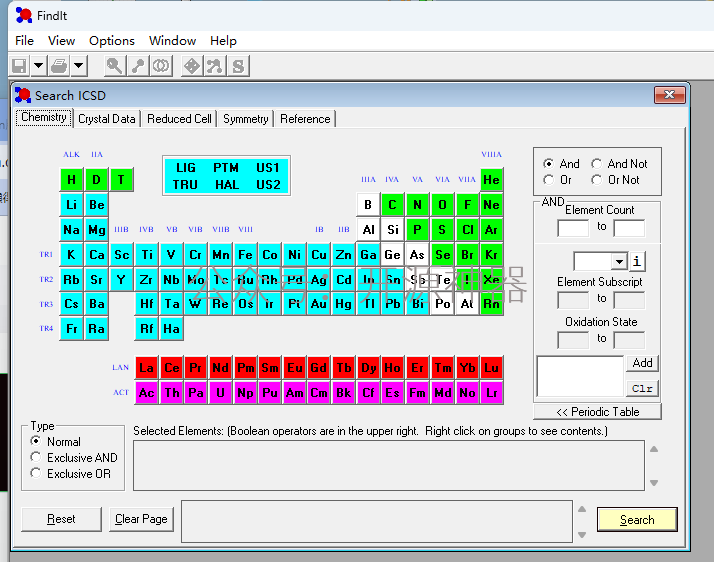This screenshot has width=714, height=562.
Task: Choose the LIG group in the group box
Action: point(186,168)
